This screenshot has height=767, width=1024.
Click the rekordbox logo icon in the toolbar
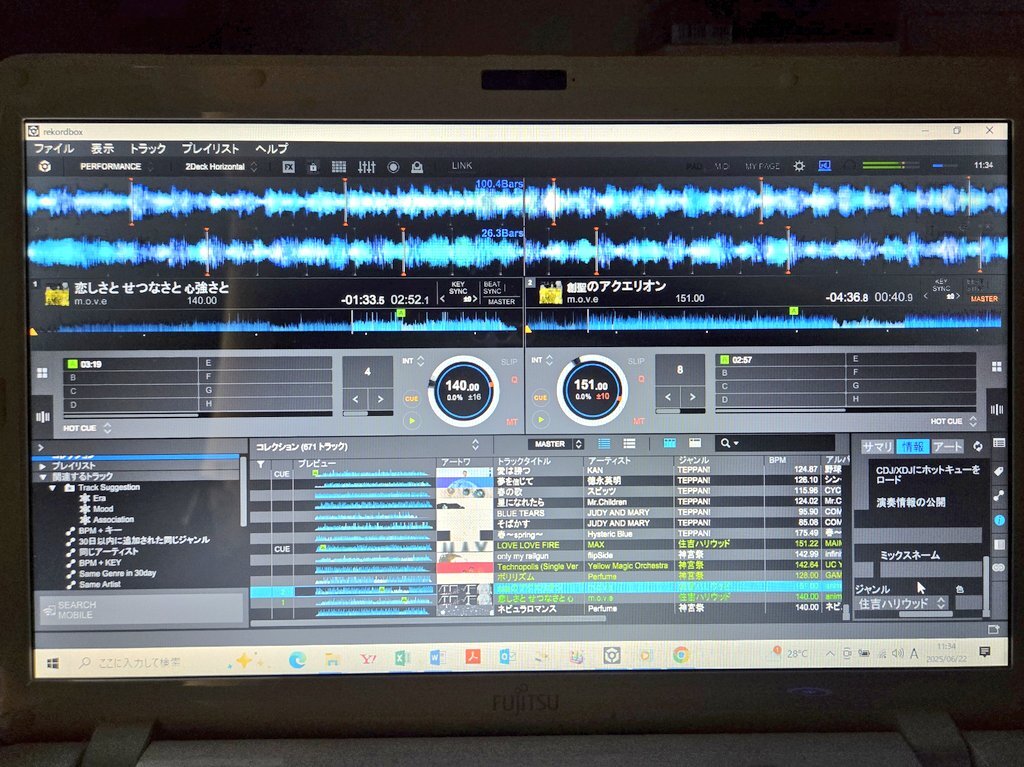44,167
